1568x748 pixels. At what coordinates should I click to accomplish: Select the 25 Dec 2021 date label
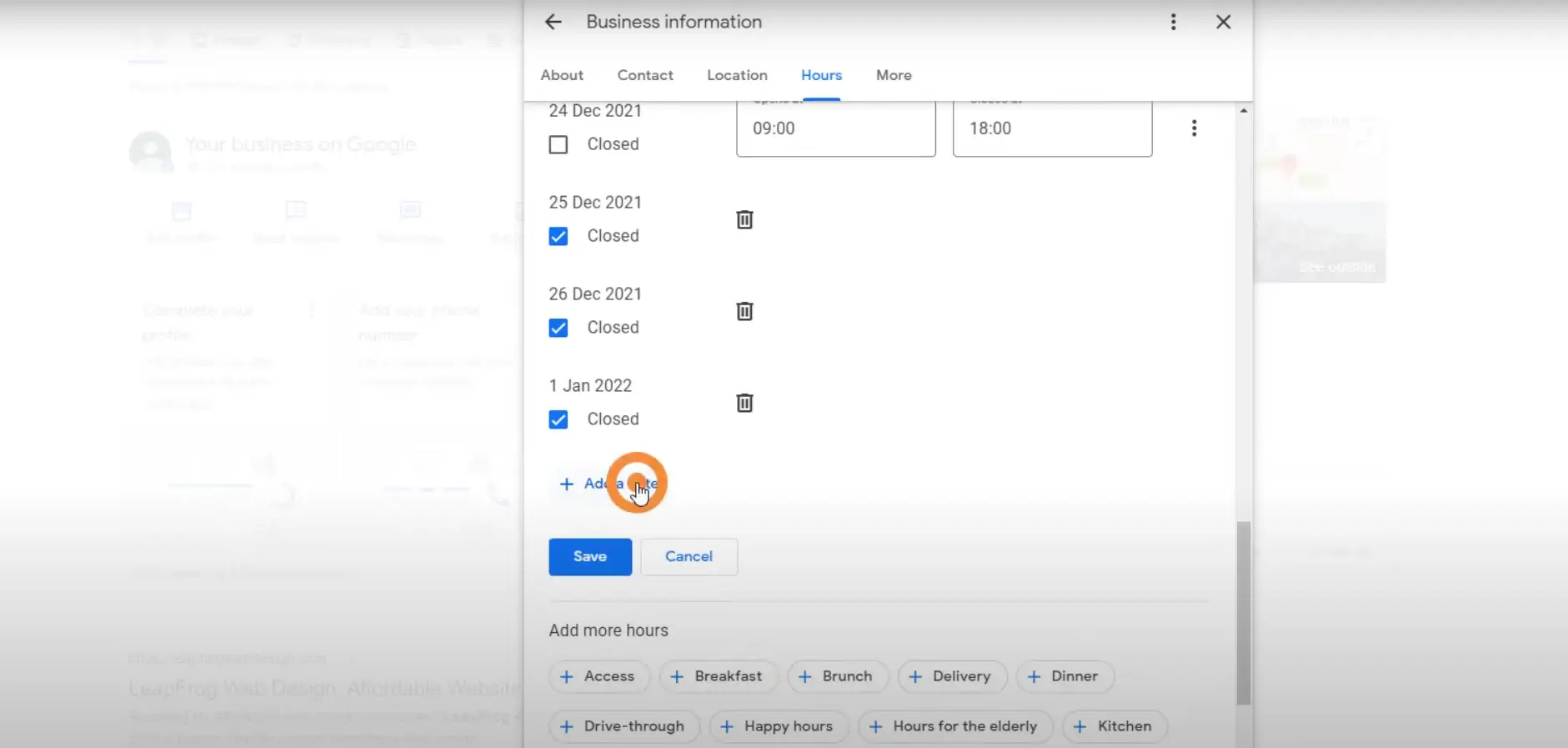point(595,203)
